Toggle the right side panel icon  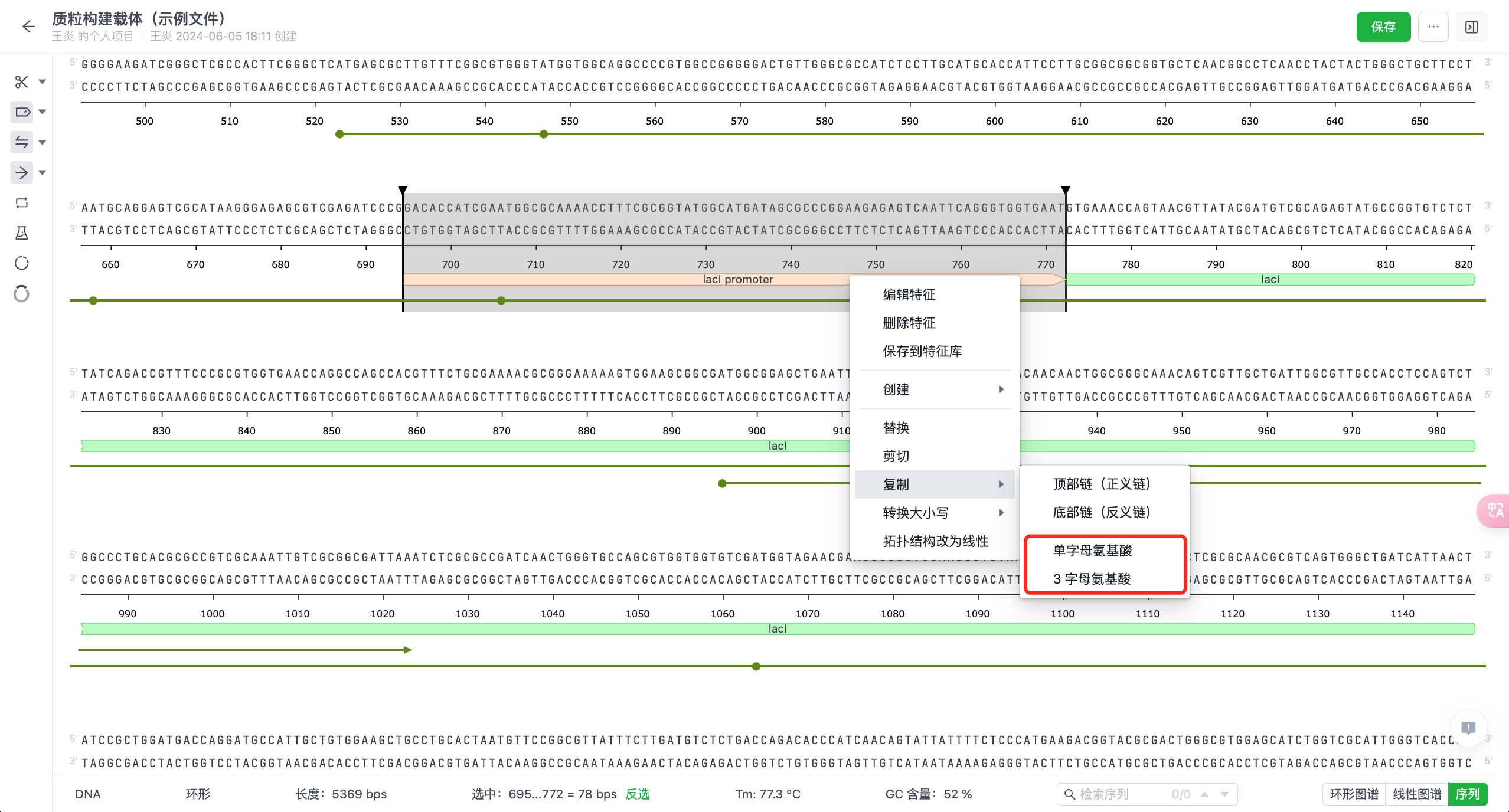[1471, 27]
